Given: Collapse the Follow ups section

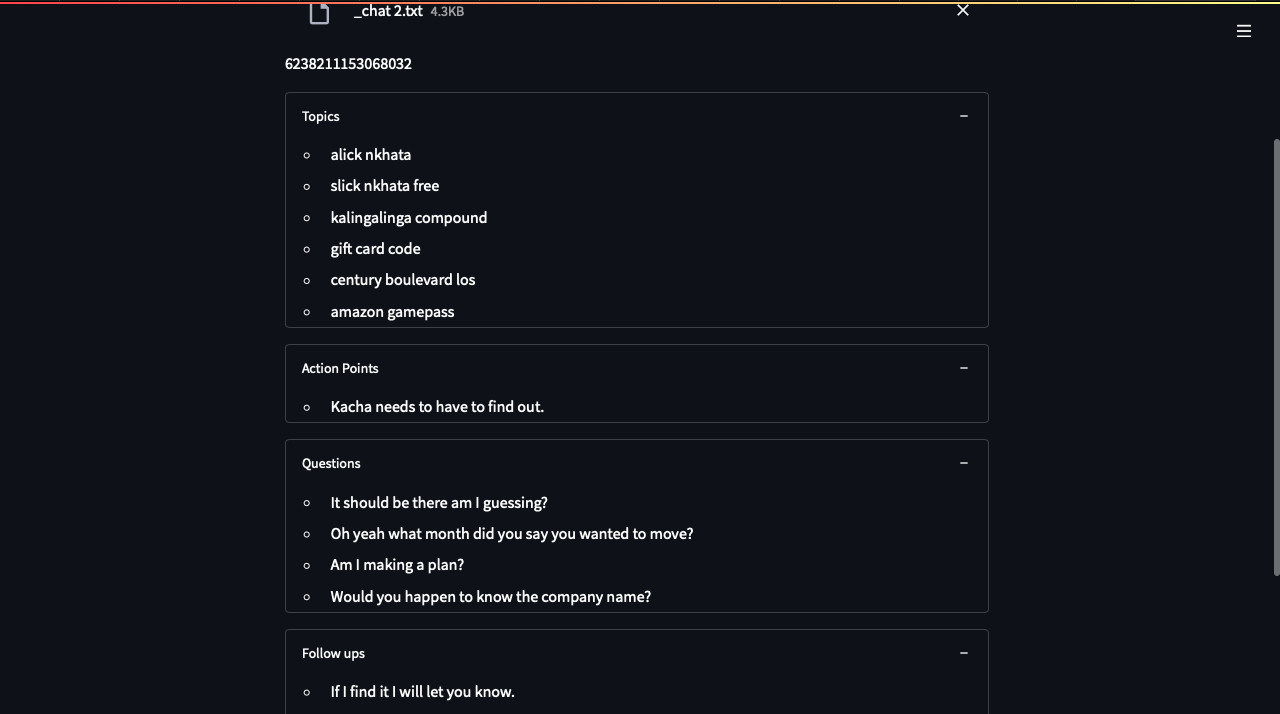Looking at the screenshot, I should click(963, 652).
